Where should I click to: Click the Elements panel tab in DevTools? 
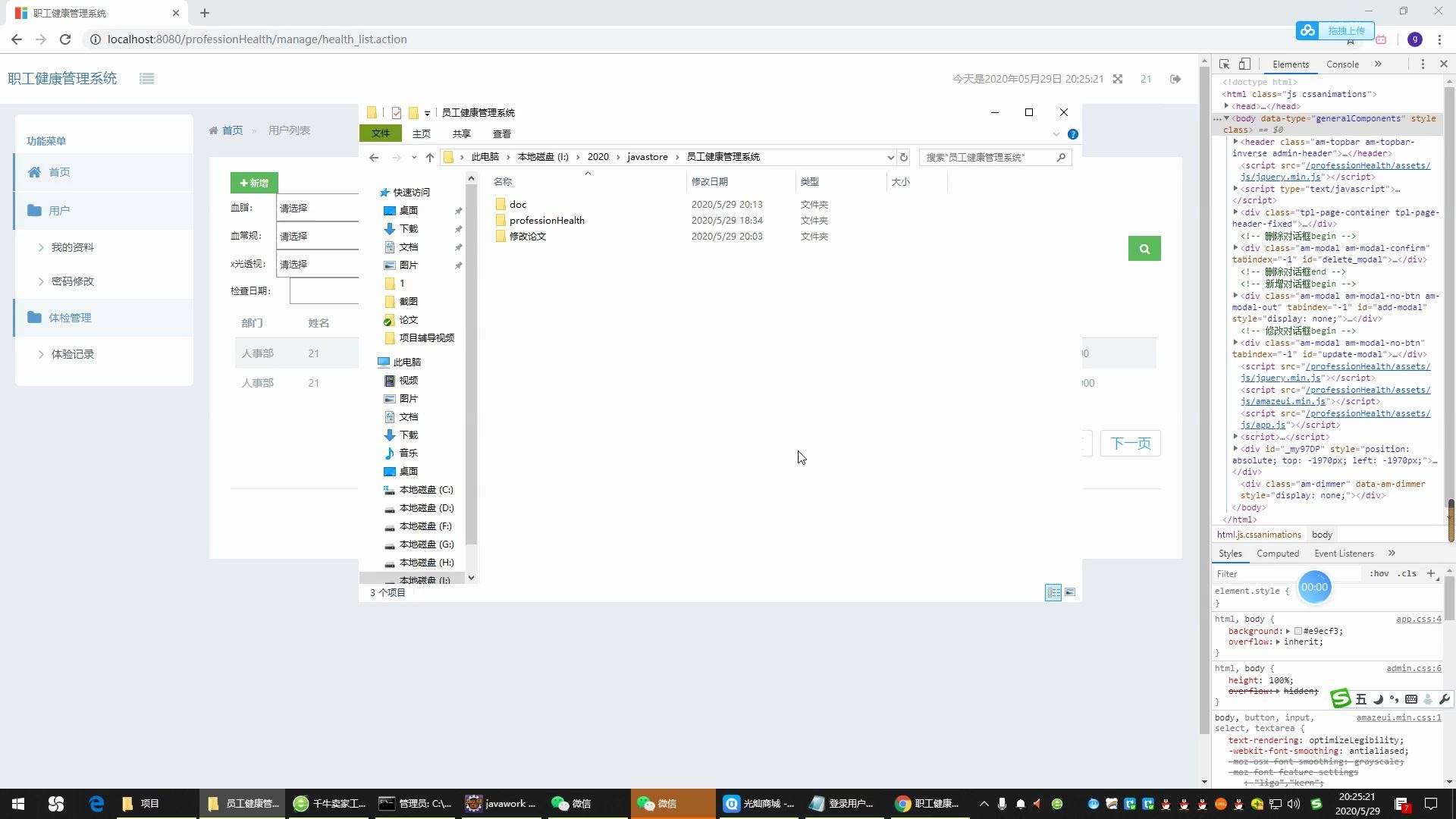1290,64
